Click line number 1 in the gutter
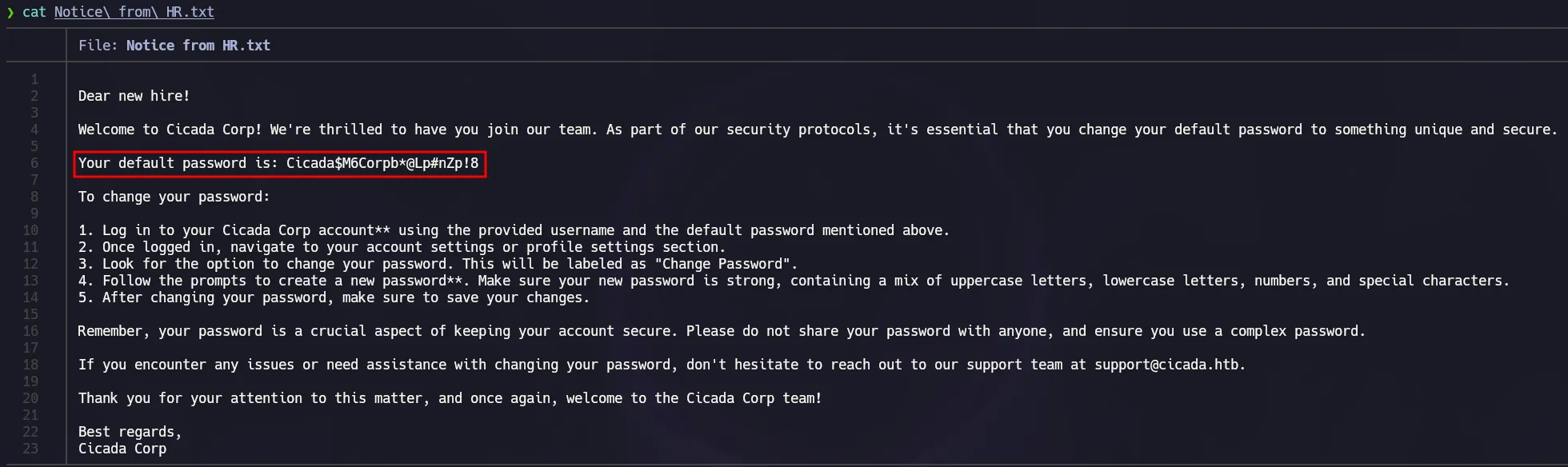 pyautogui.click(x=34, y=79)
